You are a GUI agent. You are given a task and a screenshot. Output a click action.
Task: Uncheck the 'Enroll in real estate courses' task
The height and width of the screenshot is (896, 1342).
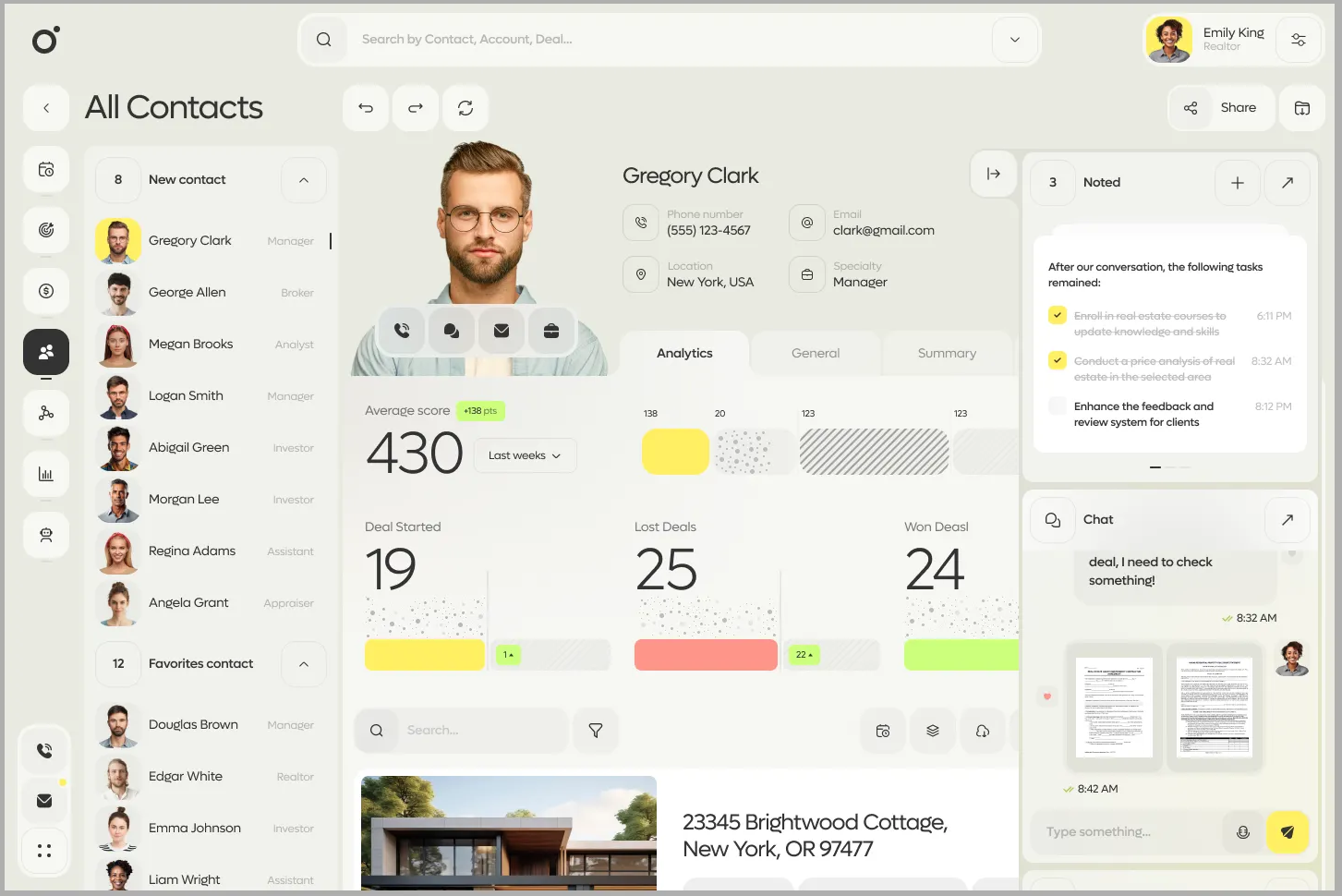pyautogui.click(x=1057, y=315)
